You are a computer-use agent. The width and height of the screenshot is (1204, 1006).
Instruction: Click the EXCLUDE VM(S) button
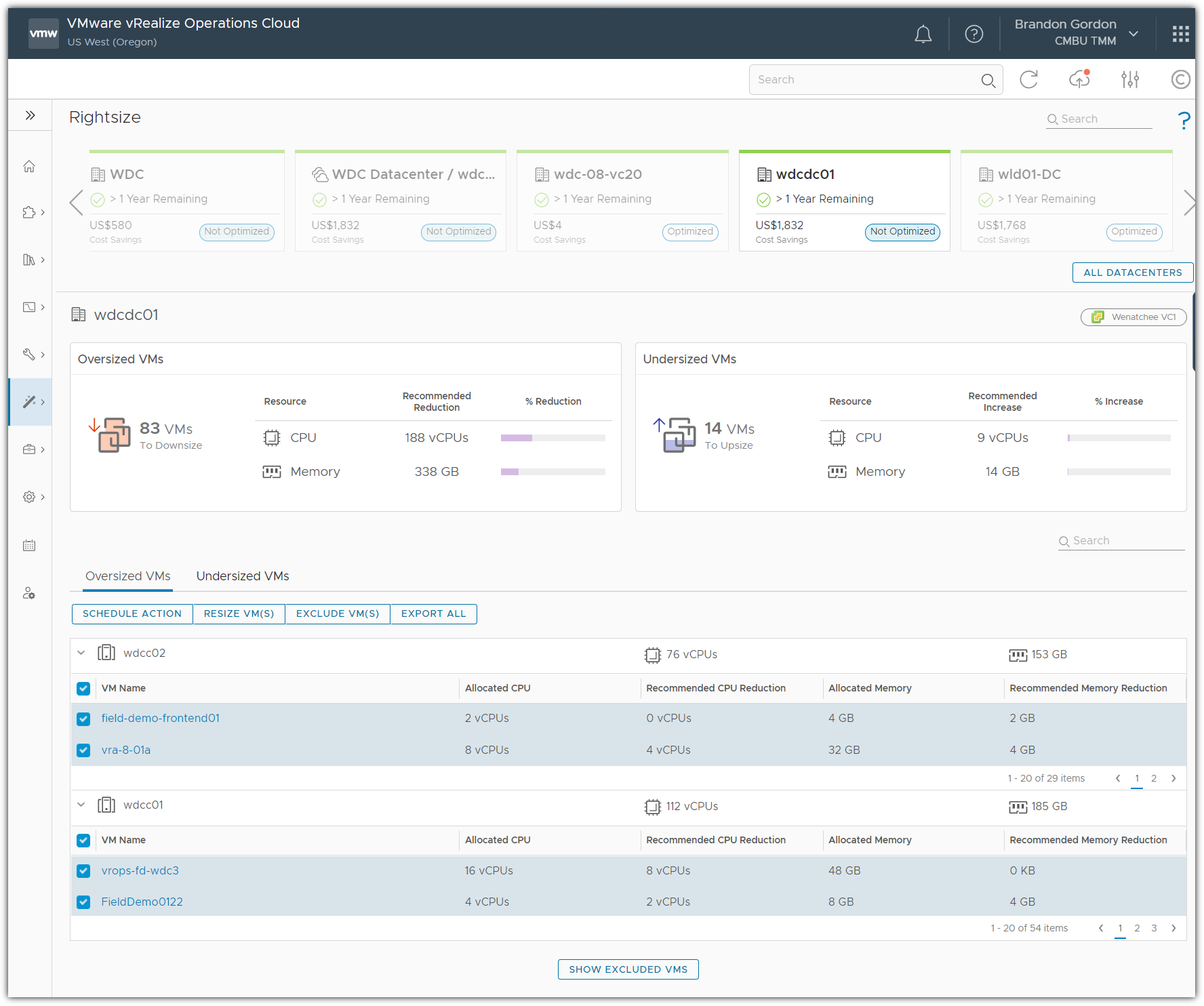coord(338,613)
